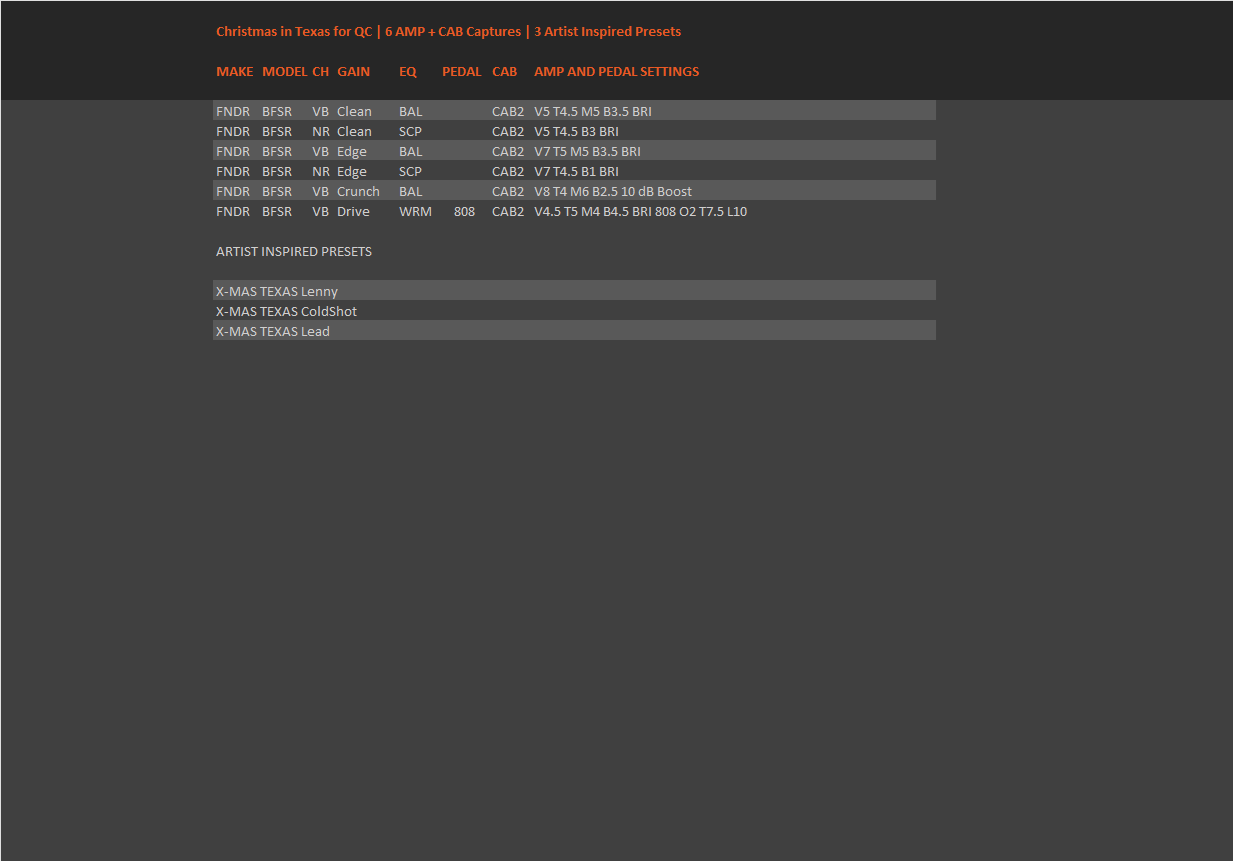
Task: Click 'CAB2' in the Drive row
Action: click(508, 212)
